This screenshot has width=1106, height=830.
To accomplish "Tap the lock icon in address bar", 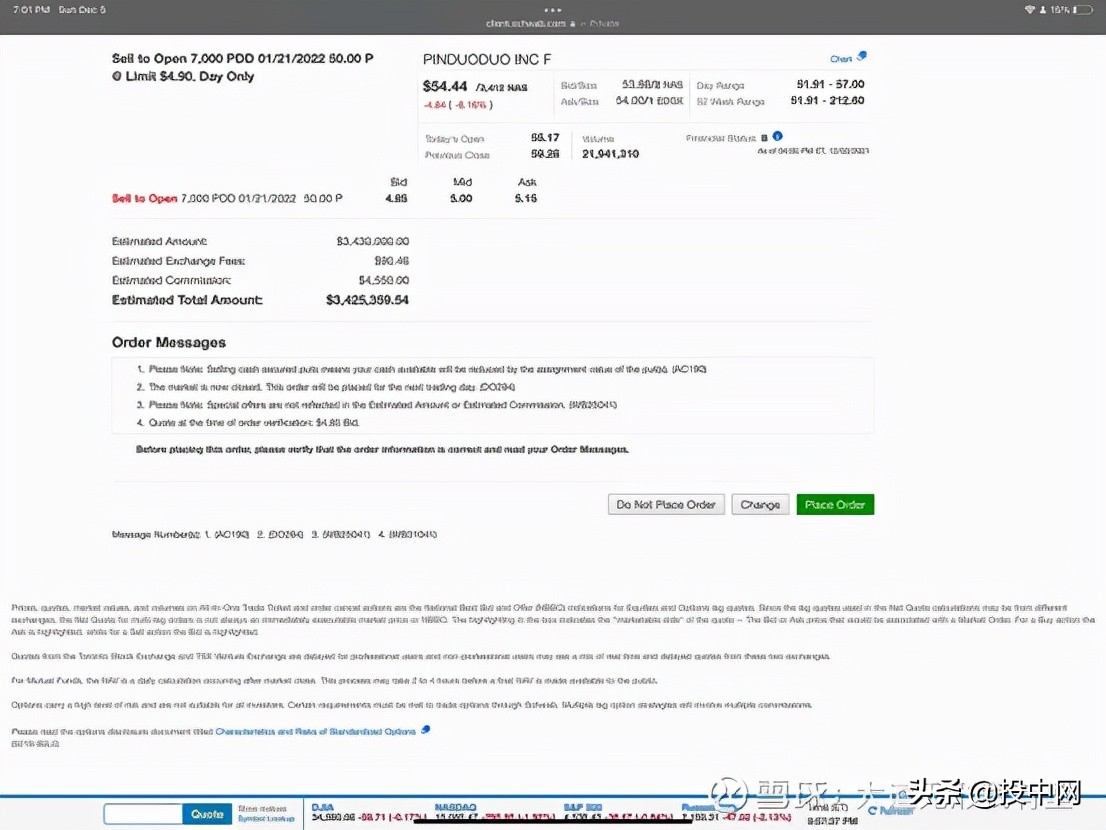I will coord(572,23).
